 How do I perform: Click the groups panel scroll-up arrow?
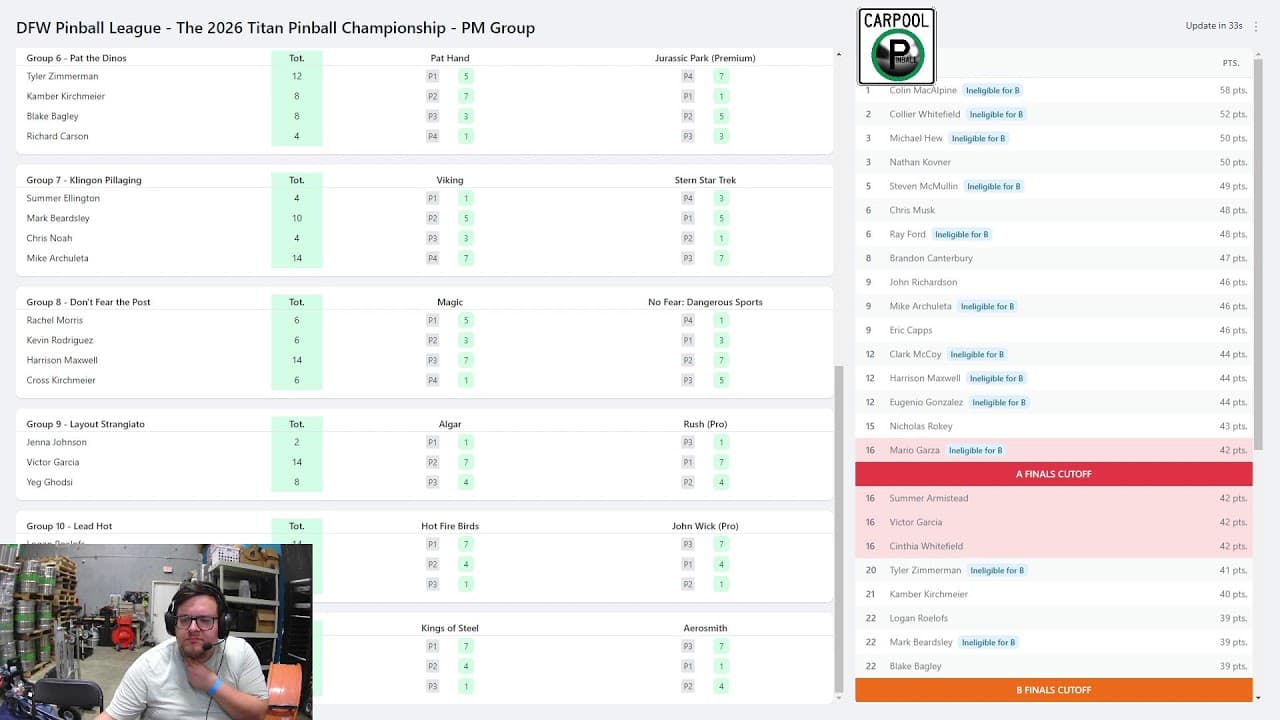(838, 54)
